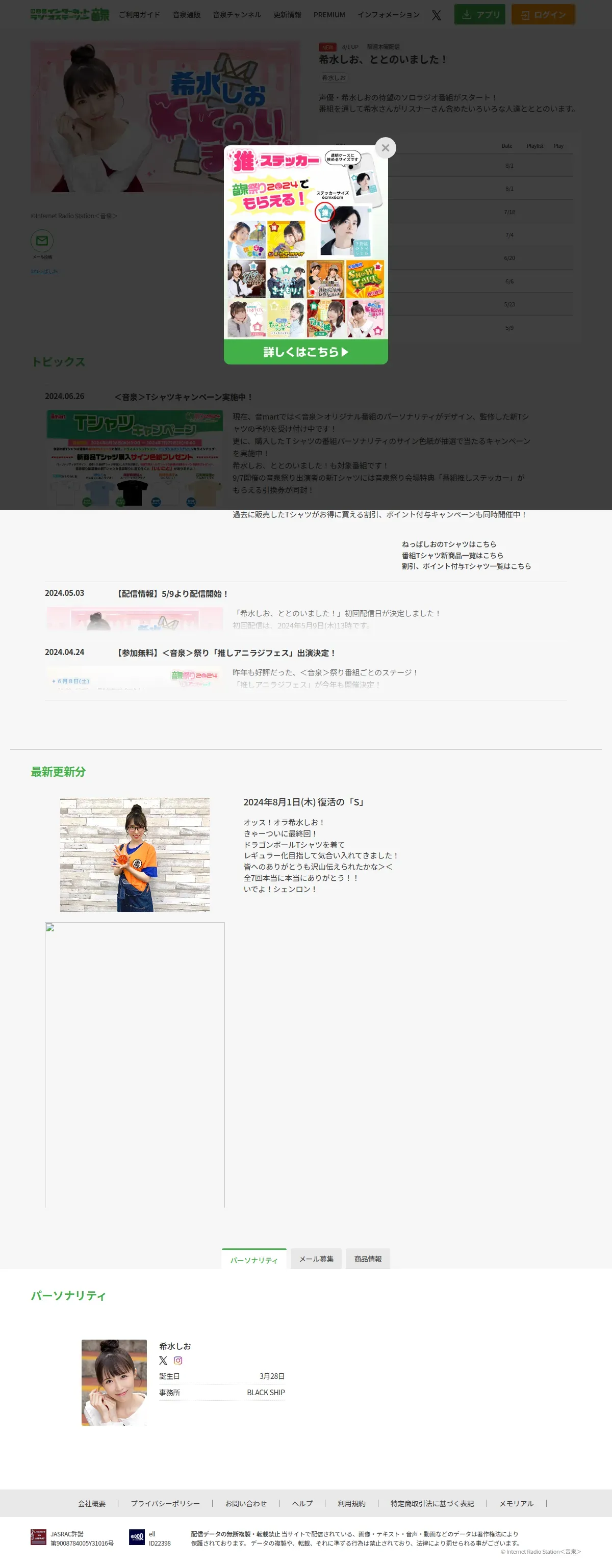Click the JASRAC license badge icon

tap(38, 1537)
